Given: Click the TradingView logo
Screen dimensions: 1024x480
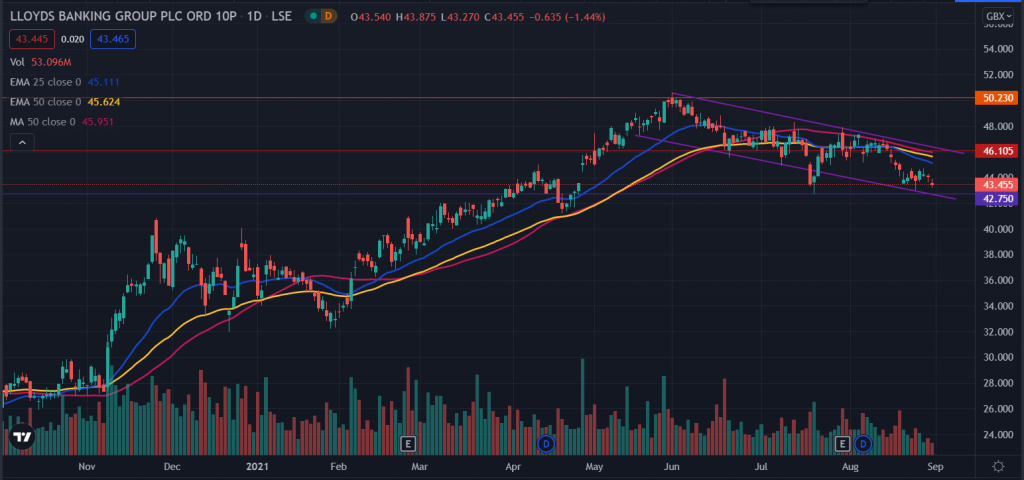Looking at the screenshot, I should (x=22, y=438).
